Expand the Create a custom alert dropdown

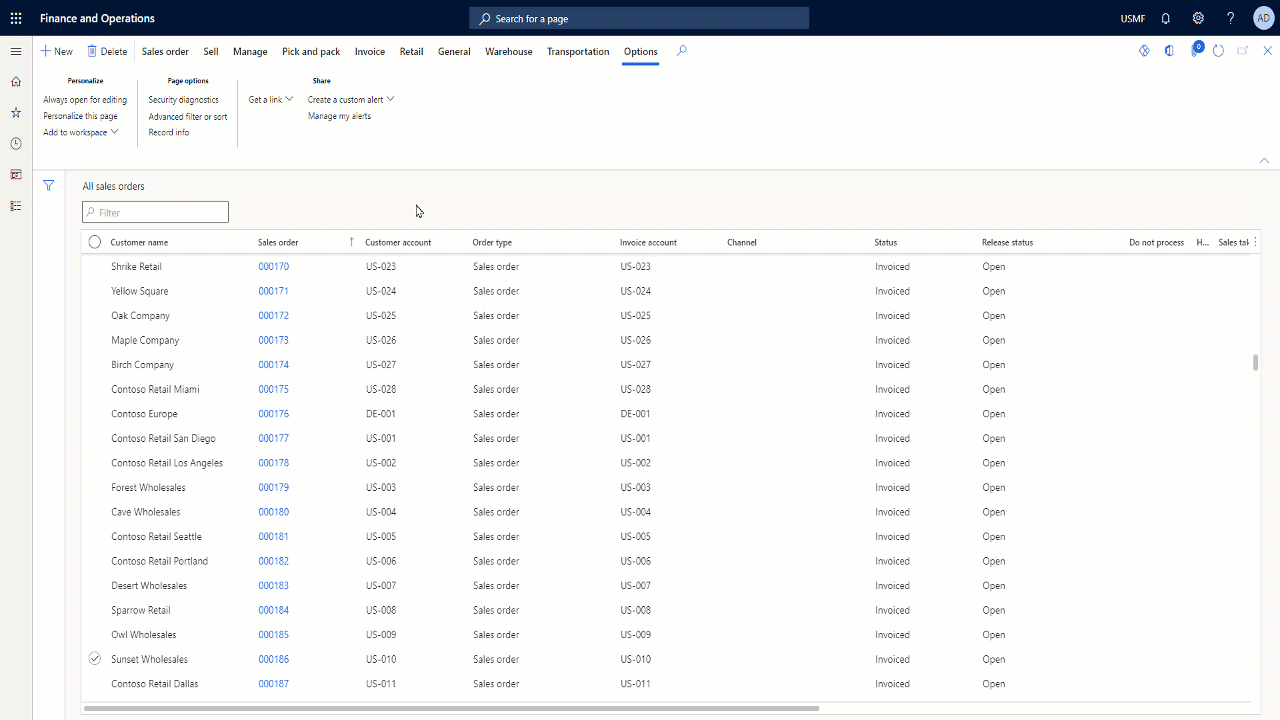click(x=351, y=100)
